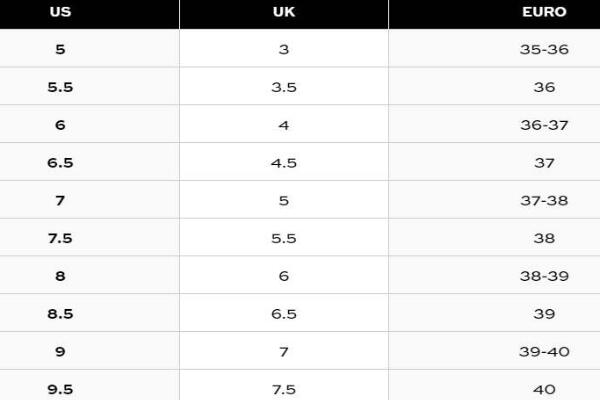Click the US column header
The image size is (600, 400).
point(60,14)
